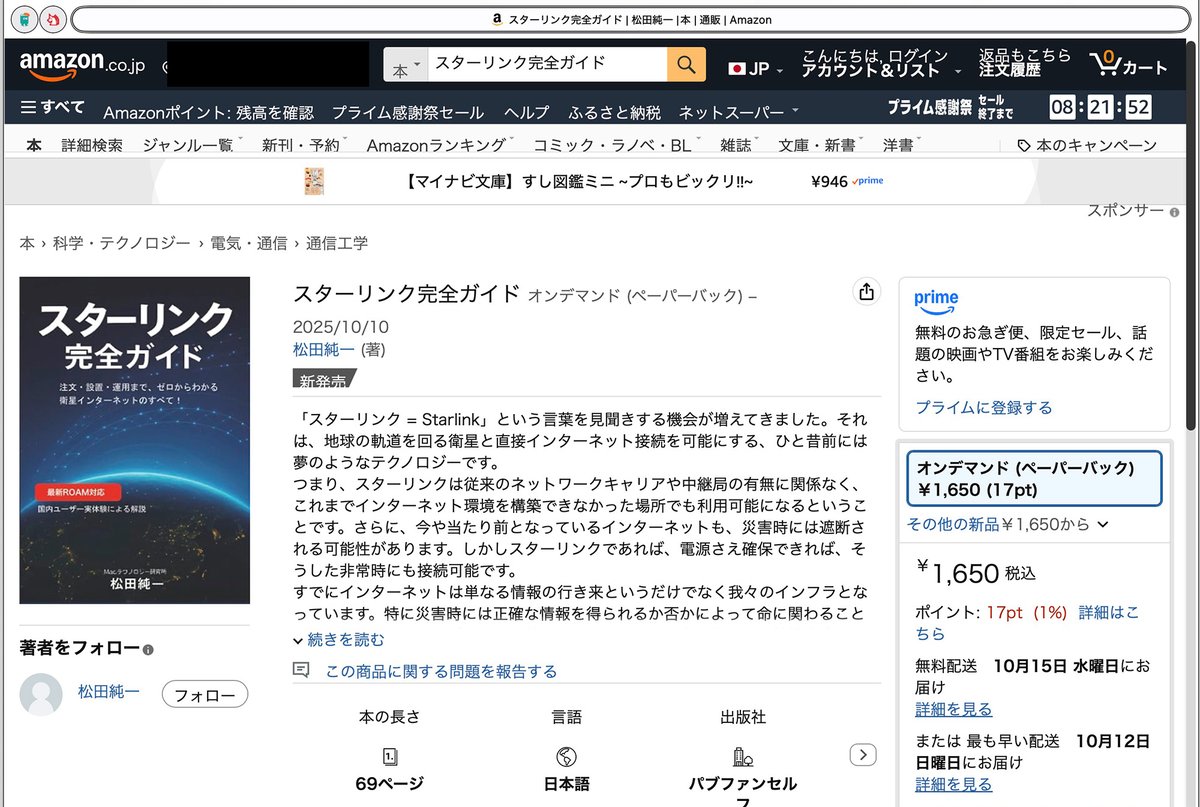1200x807 pixels.
Task: Click the info icon next to 著者をフォロー
Action: [148, 649]
